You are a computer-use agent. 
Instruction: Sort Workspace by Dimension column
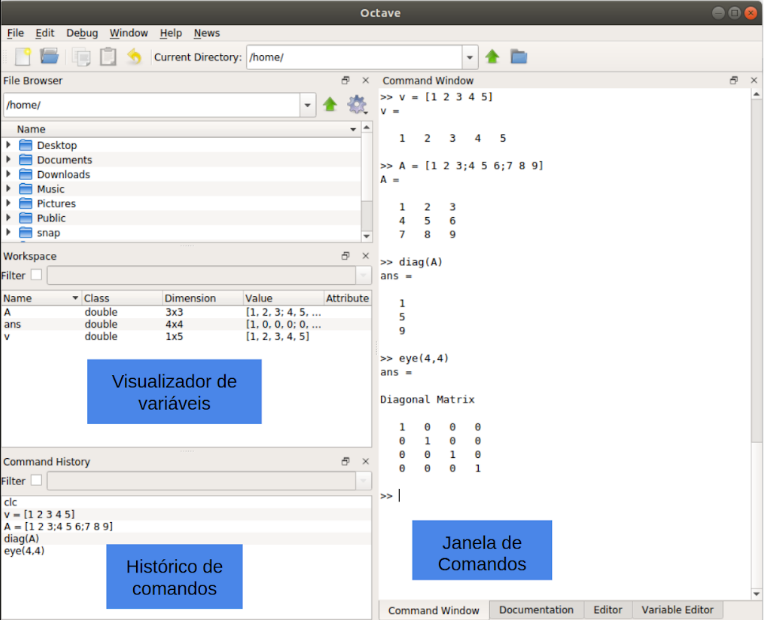203,298
